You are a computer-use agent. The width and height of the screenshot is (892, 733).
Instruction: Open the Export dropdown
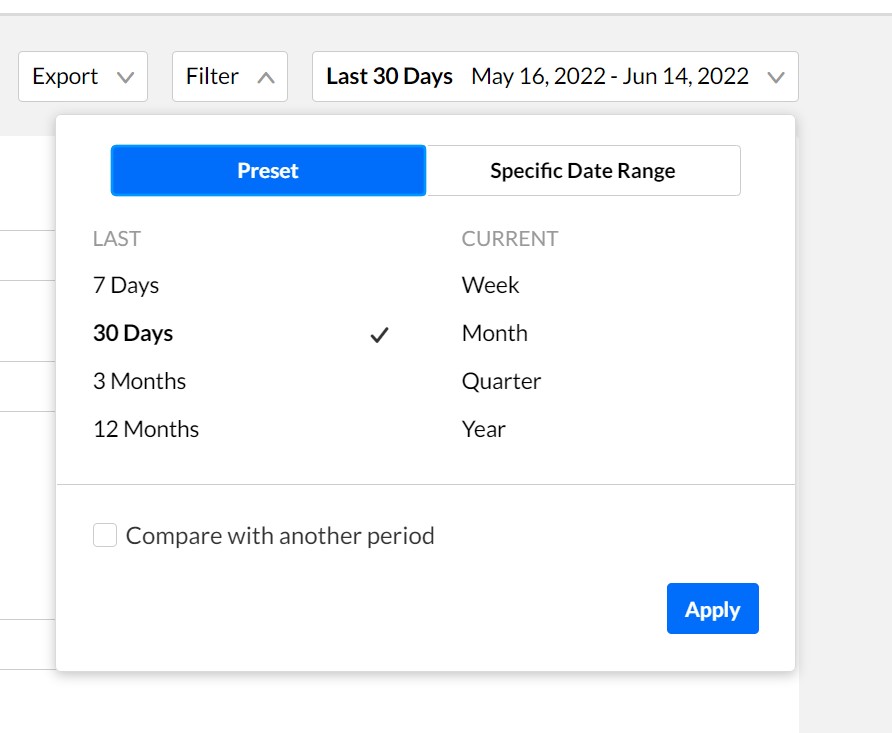pyautogui.click(x=83, y=77)
